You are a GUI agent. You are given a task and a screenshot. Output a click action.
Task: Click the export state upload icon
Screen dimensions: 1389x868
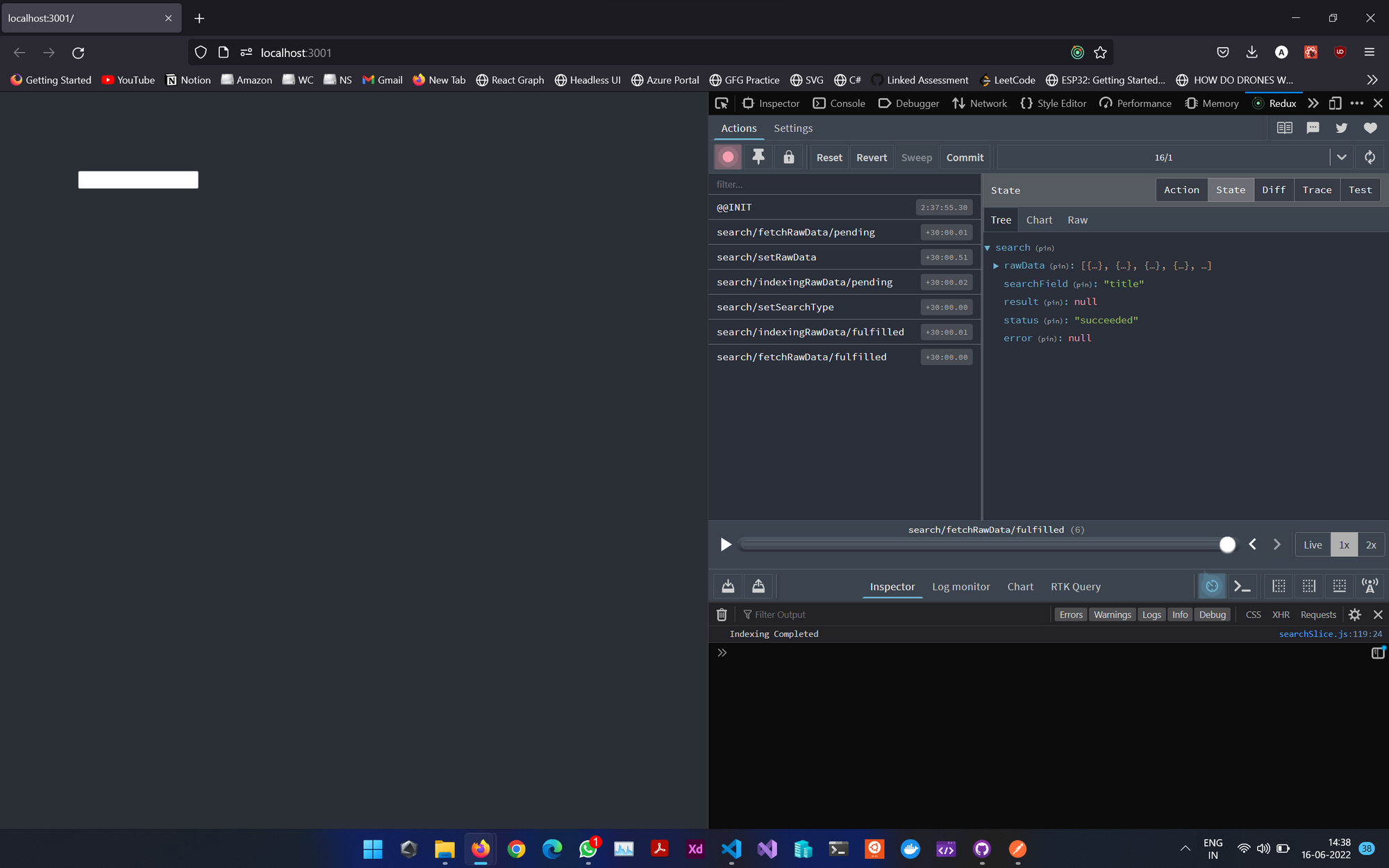coord(758,587)
